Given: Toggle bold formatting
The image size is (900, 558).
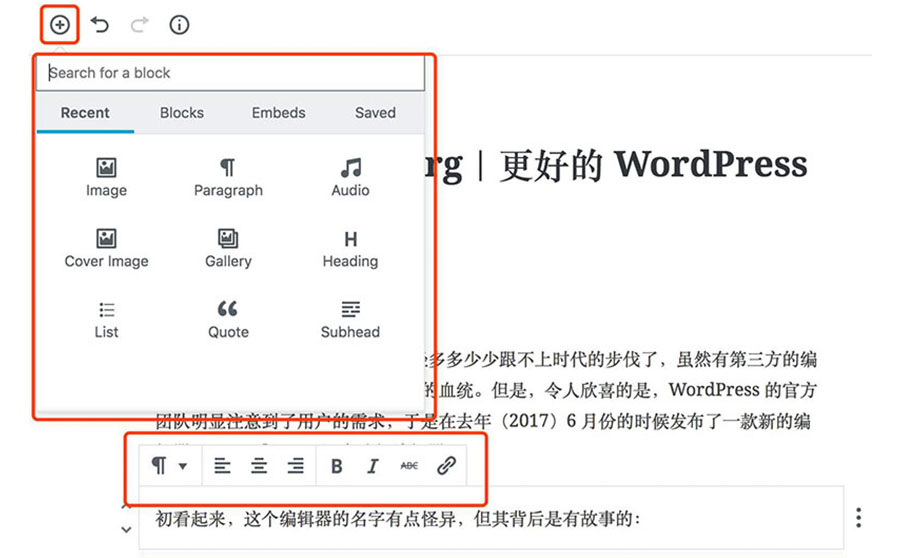Looking at the screenshot, I should [x=337, y=466].
